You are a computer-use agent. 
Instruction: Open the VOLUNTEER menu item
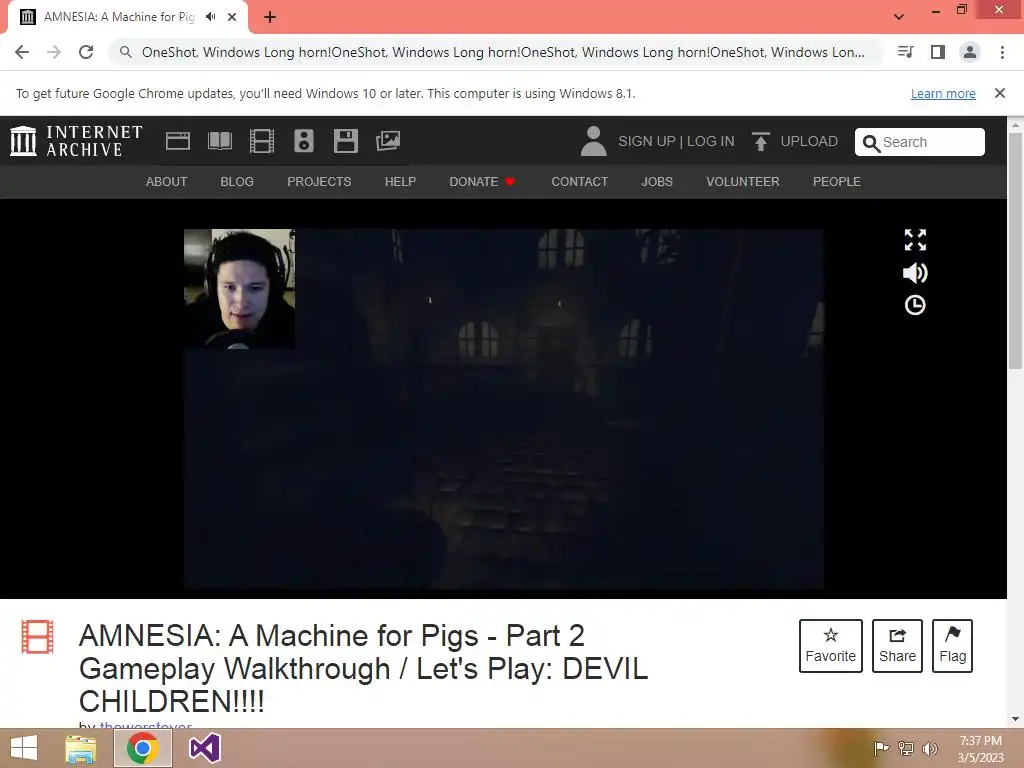click(743, 182)
